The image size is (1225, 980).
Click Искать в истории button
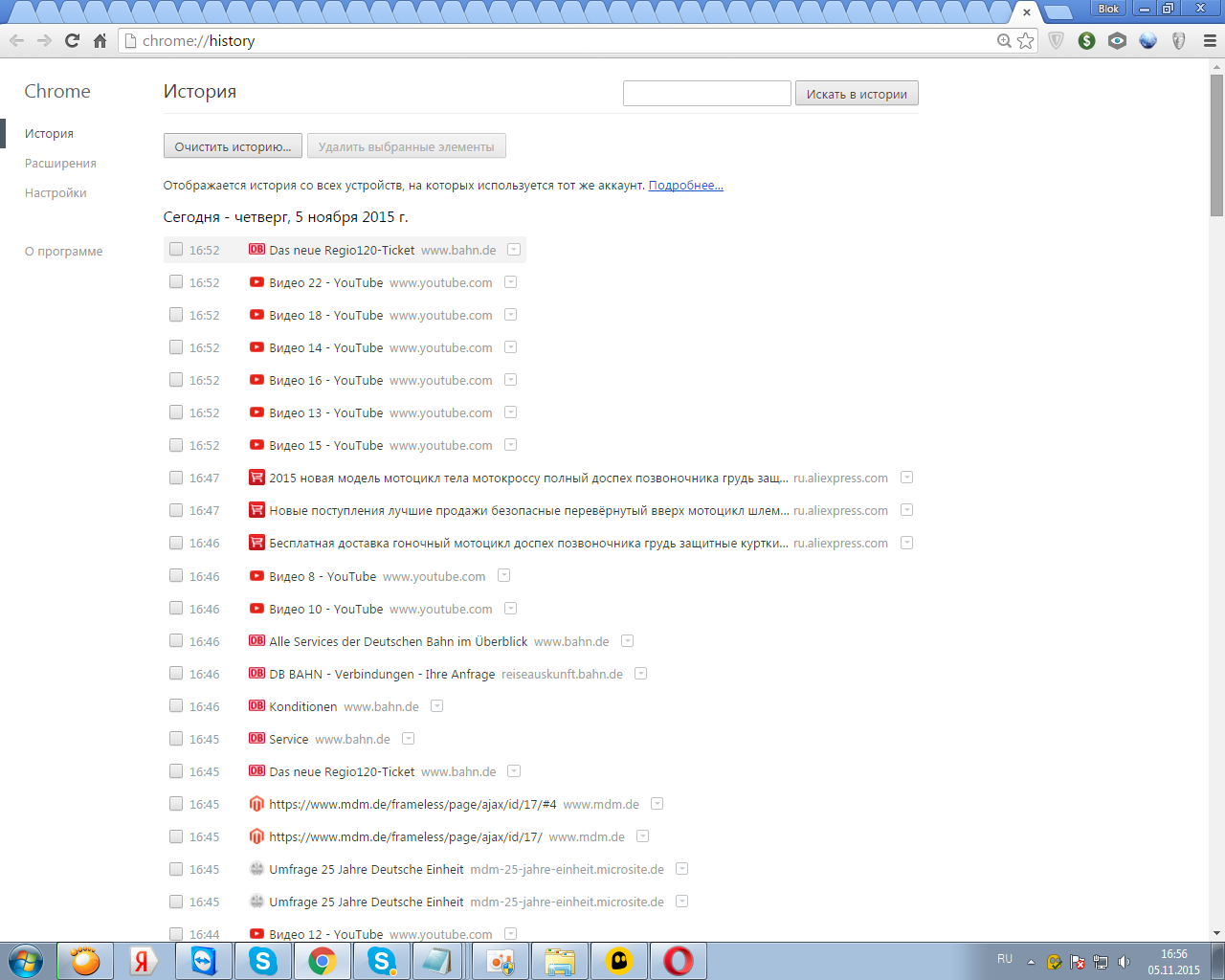[x=857, y=94]
